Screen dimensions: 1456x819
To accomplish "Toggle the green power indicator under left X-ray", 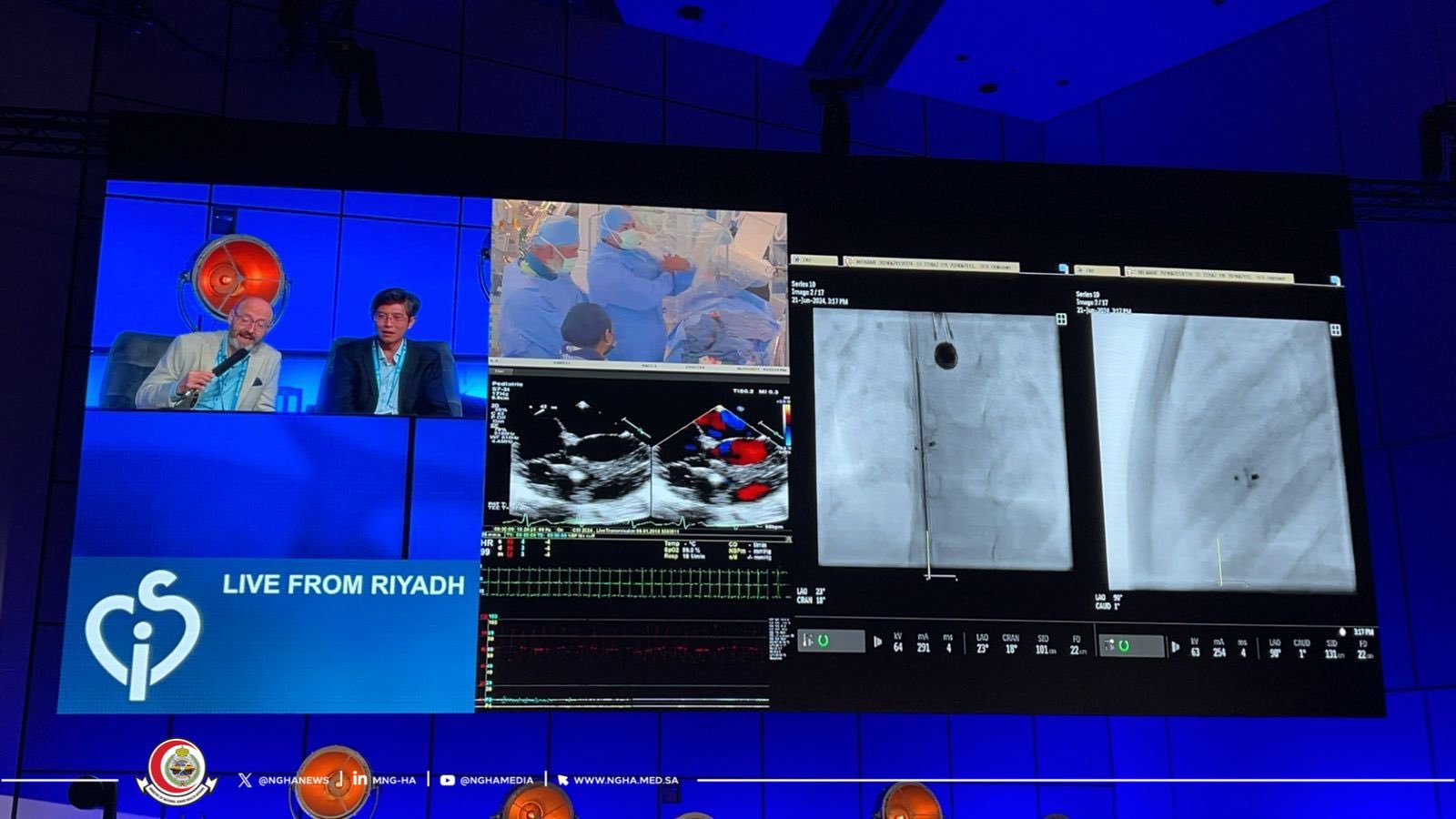I will pyautogui.click(x=824, y=642).
